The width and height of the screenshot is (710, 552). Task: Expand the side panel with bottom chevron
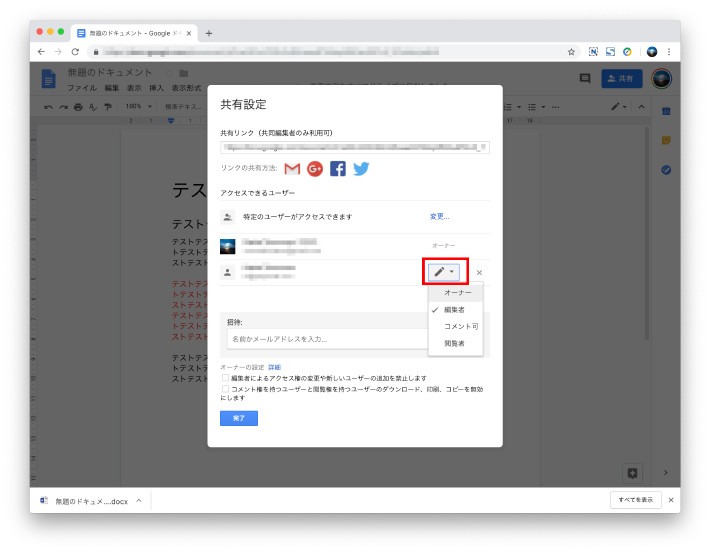665,472
